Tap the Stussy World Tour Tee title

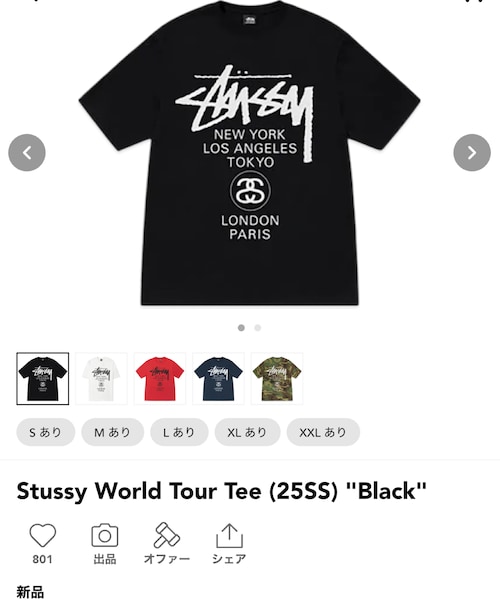pyautogui.click(x=221, y=491)
